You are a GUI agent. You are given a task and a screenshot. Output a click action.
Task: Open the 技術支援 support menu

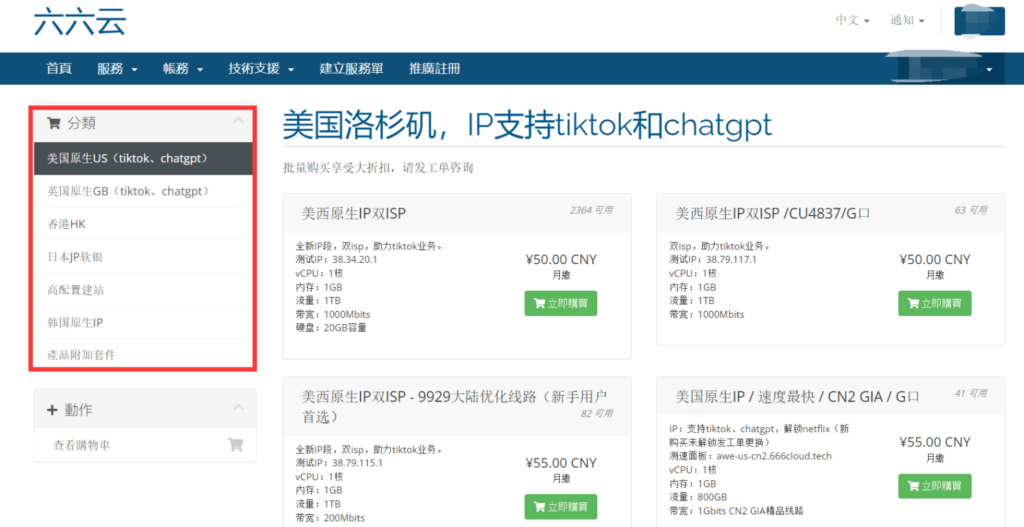pyautogui.click(x=261, y=69)
